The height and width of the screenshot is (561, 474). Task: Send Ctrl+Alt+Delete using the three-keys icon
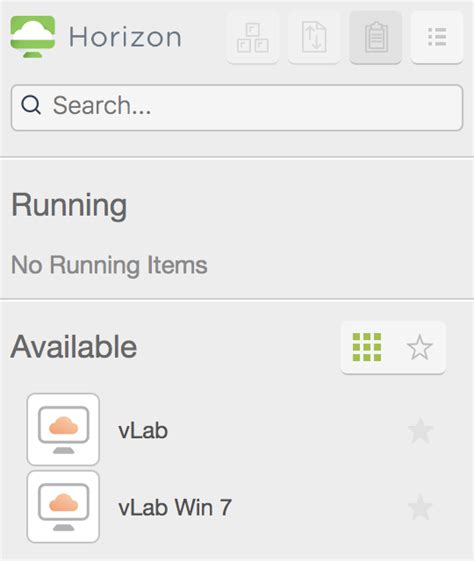click(253, 38)
